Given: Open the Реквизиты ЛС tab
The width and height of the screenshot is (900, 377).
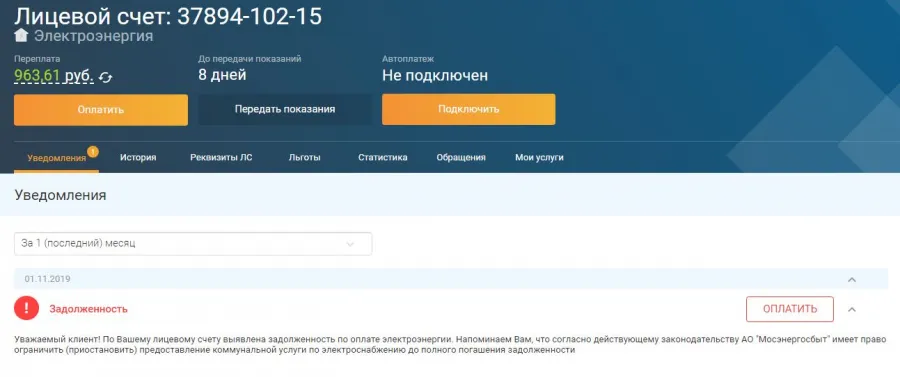Looking at the screenshot, I should (x=221, y=157).
